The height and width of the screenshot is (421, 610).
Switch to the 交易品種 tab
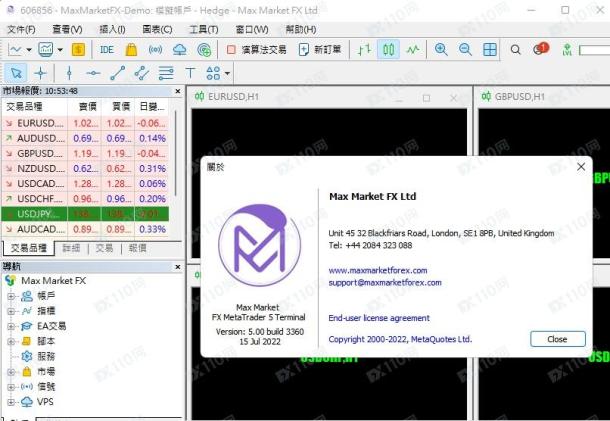29,248
